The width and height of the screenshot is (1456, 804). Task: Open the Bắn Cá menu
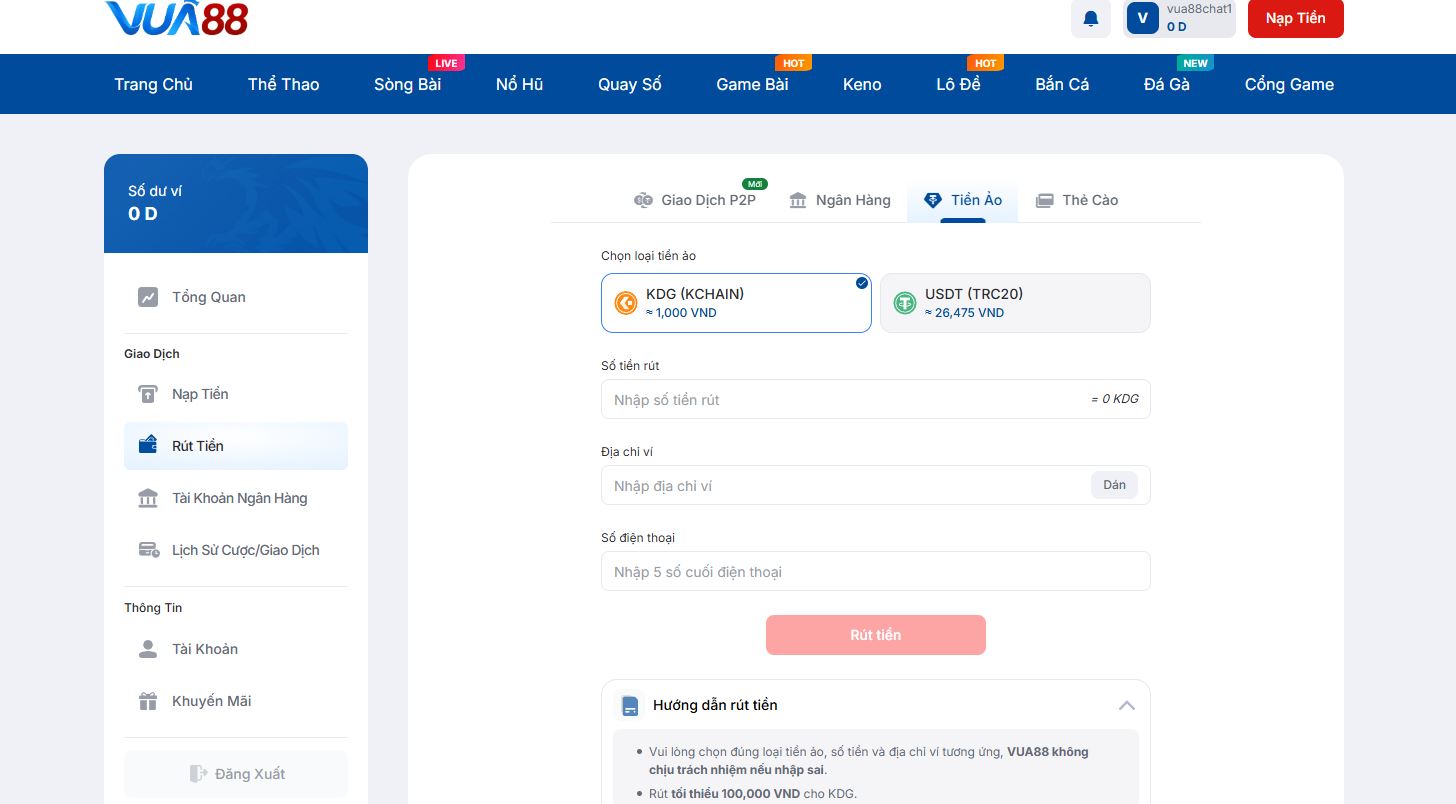(x=1062, y=84)
